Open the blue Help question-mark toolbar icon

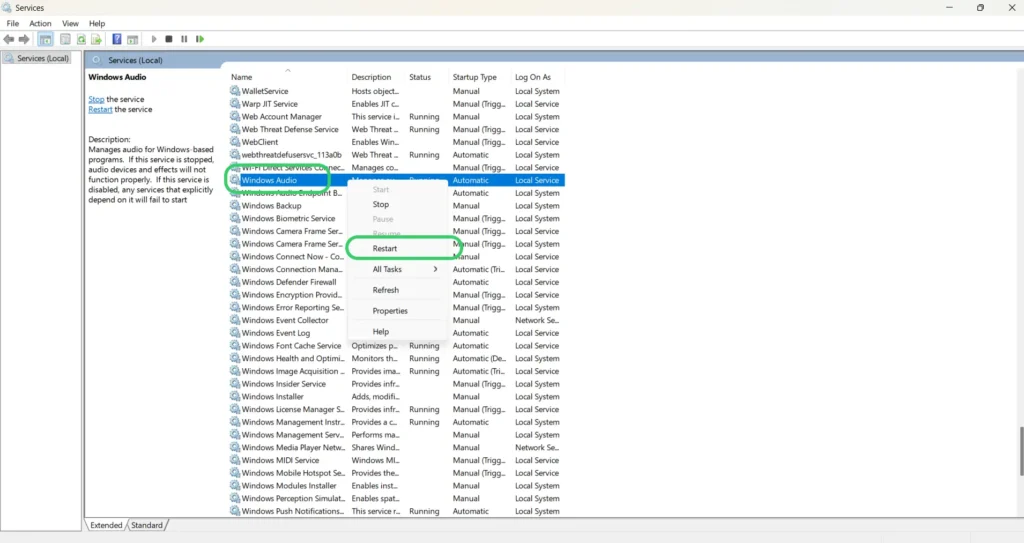click(117, 39)
